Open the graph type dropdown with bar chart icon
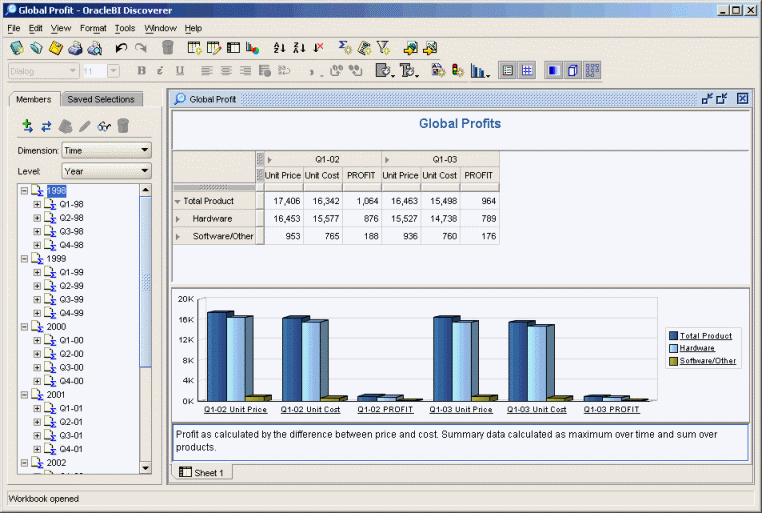 [480, 71]
